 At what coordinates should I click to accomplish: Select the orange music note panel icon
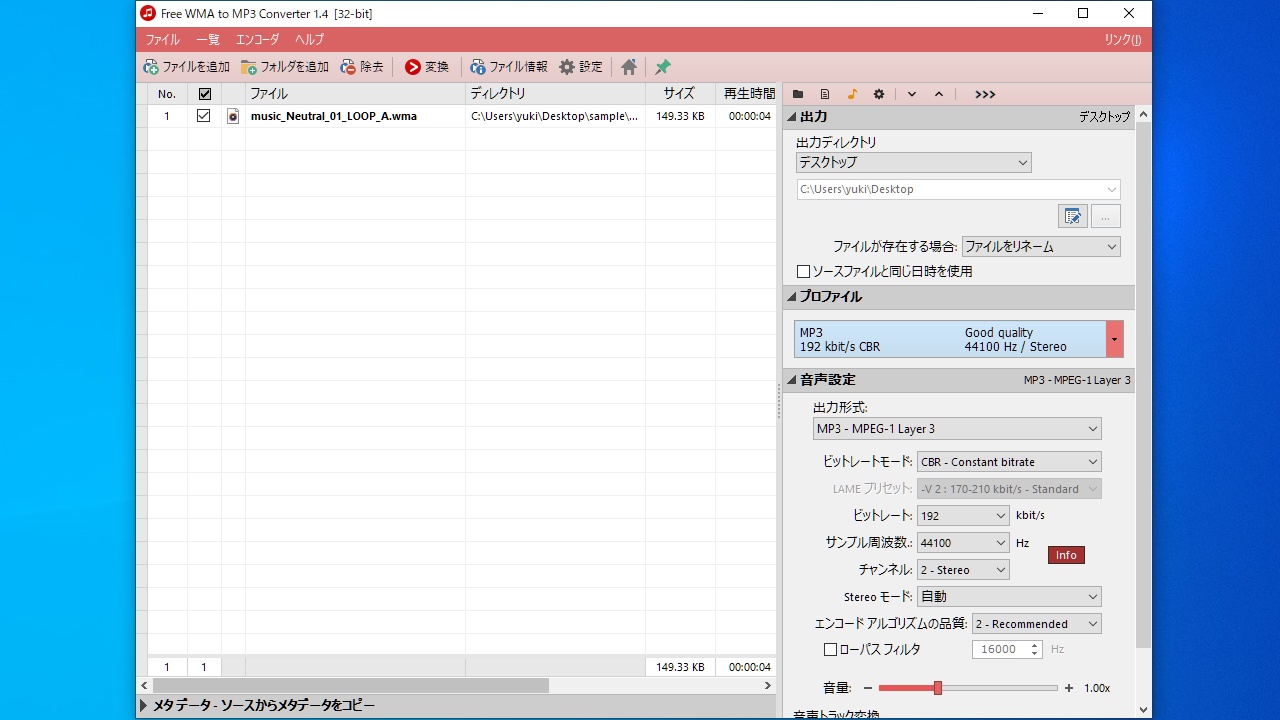click(x=852, y=94)
